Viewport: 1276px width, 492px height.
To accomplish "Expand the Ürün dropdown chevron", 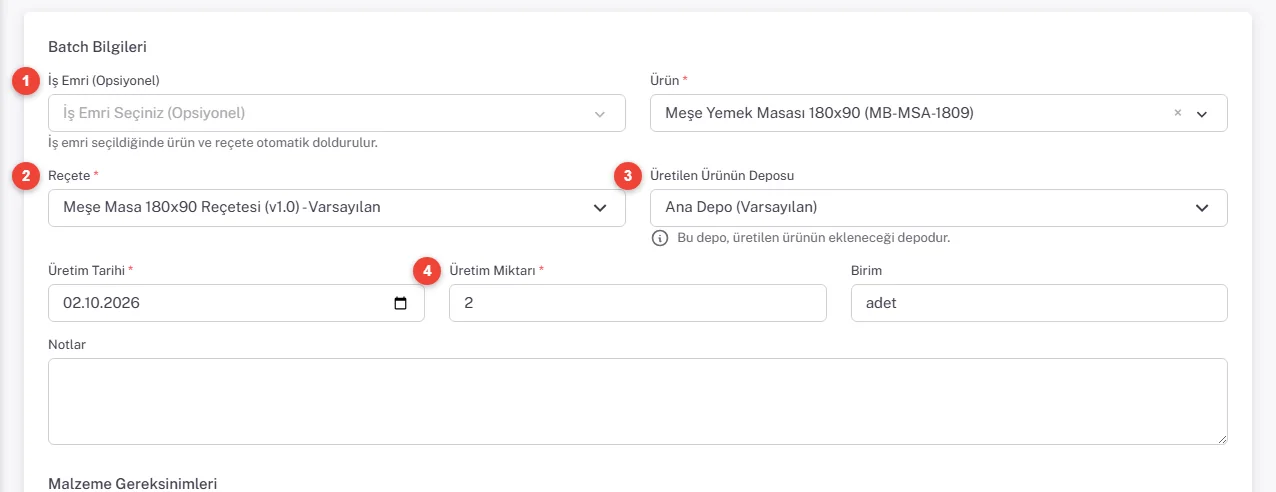I will click(1202, 114).
